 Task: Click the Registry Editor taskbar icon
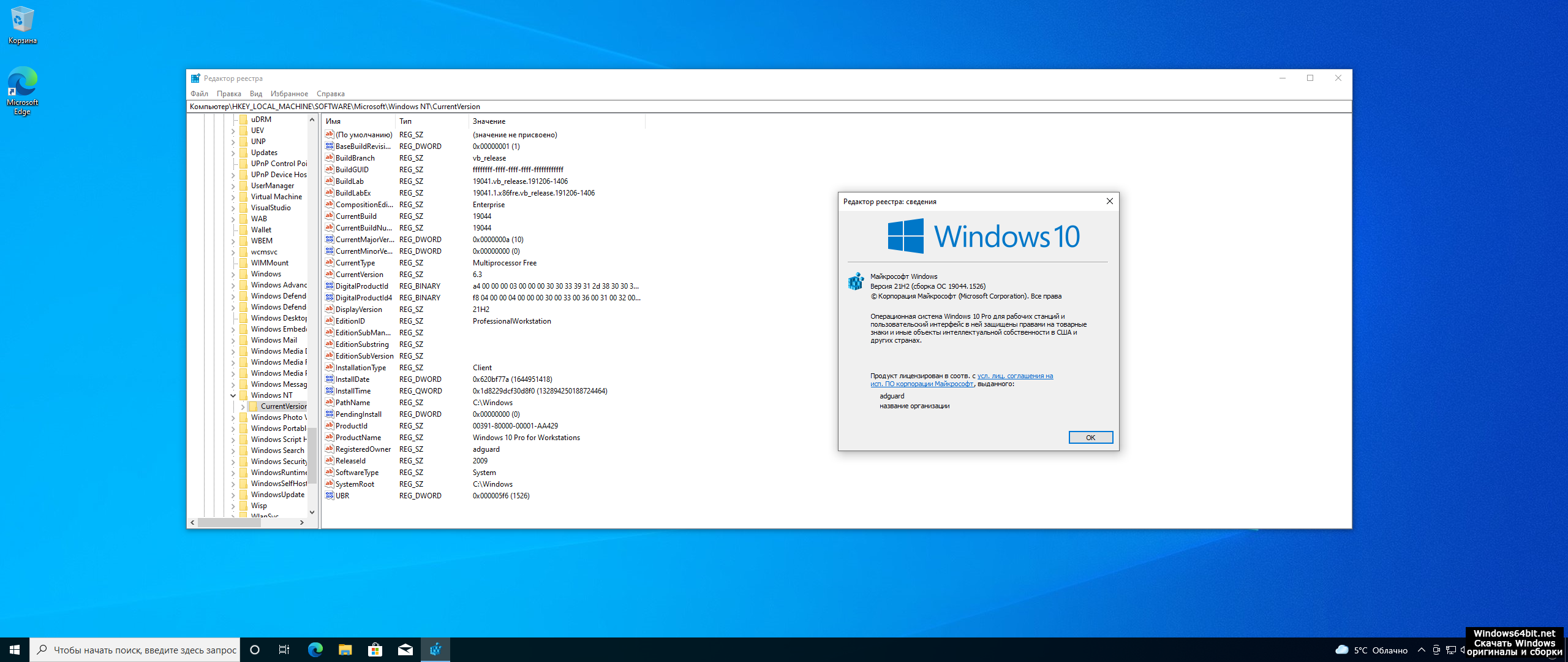pyautogui.click(x=435, y=650)
